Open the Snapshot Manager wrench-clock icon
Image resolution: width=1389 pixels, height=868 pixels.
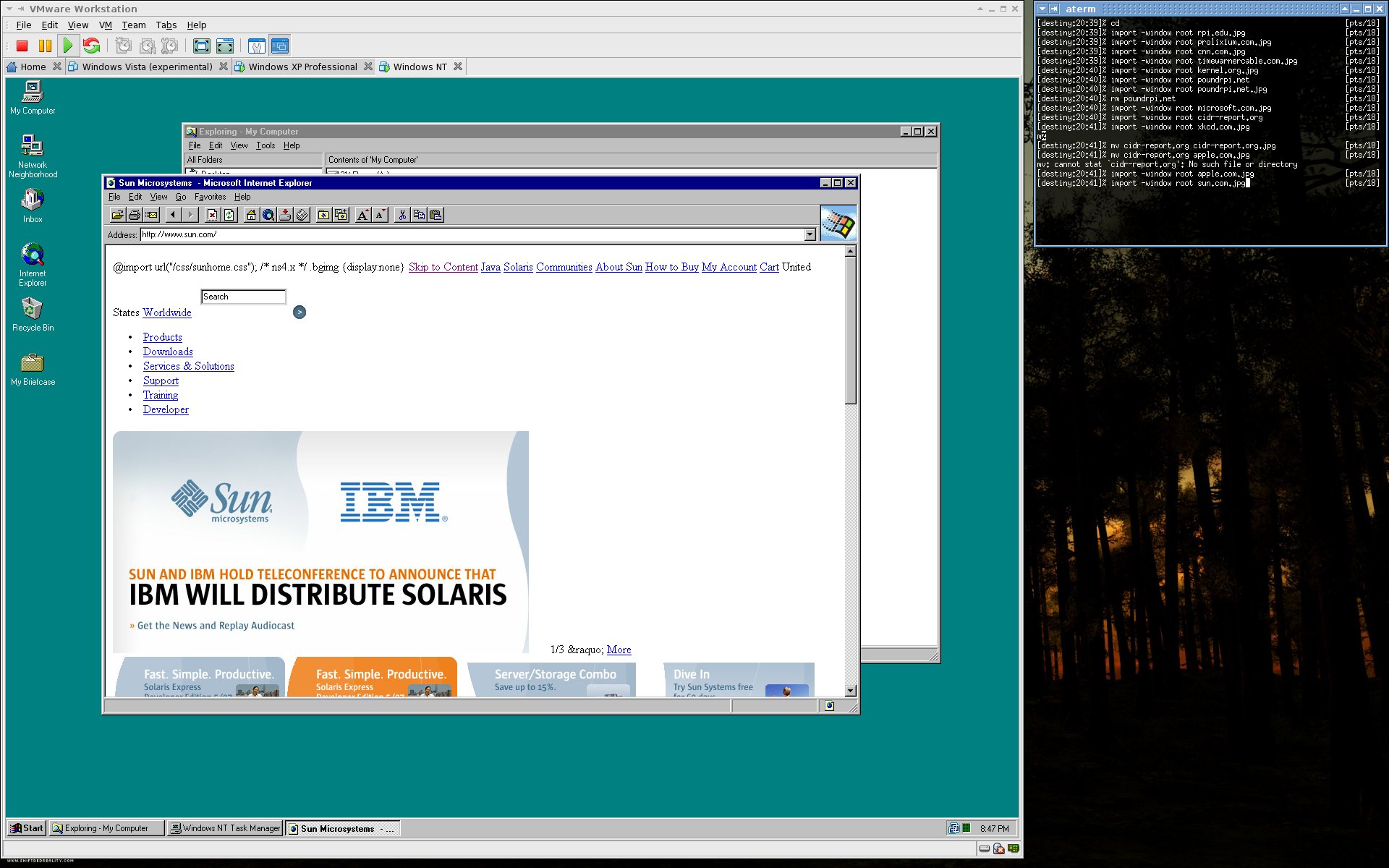coord(170,46)
